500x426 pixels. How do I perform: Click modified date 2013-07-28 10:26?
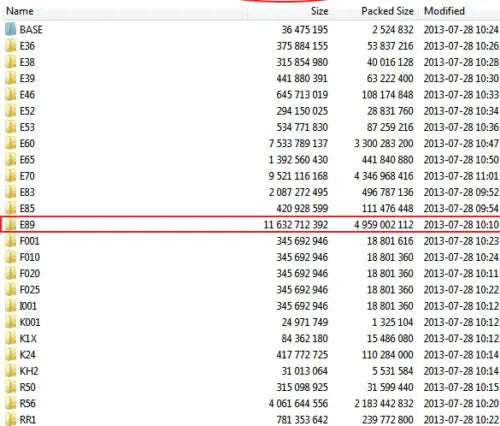(461, 46)
